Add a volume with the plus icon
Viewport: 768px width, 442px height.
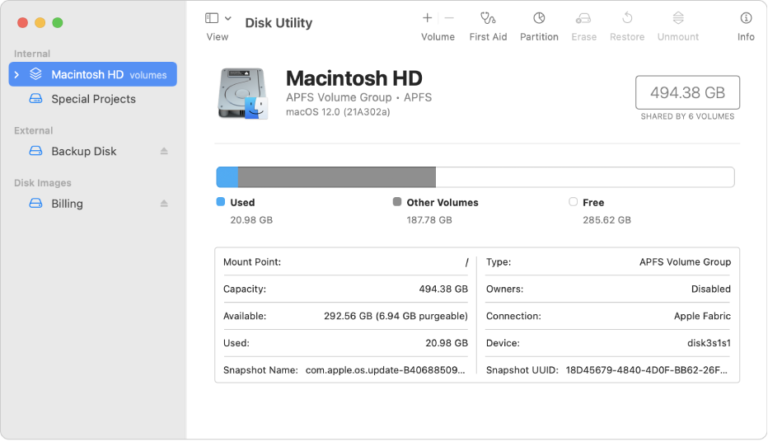click(427, 18)
